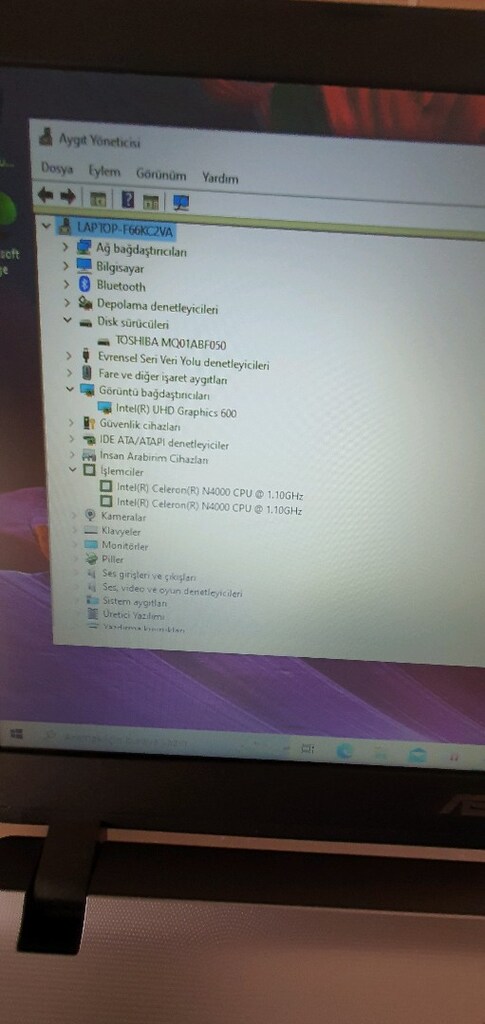Click the Piller battery icon
Image resolution: width=485 pixels, height=1024 pixels.
(x=91, y=559)
